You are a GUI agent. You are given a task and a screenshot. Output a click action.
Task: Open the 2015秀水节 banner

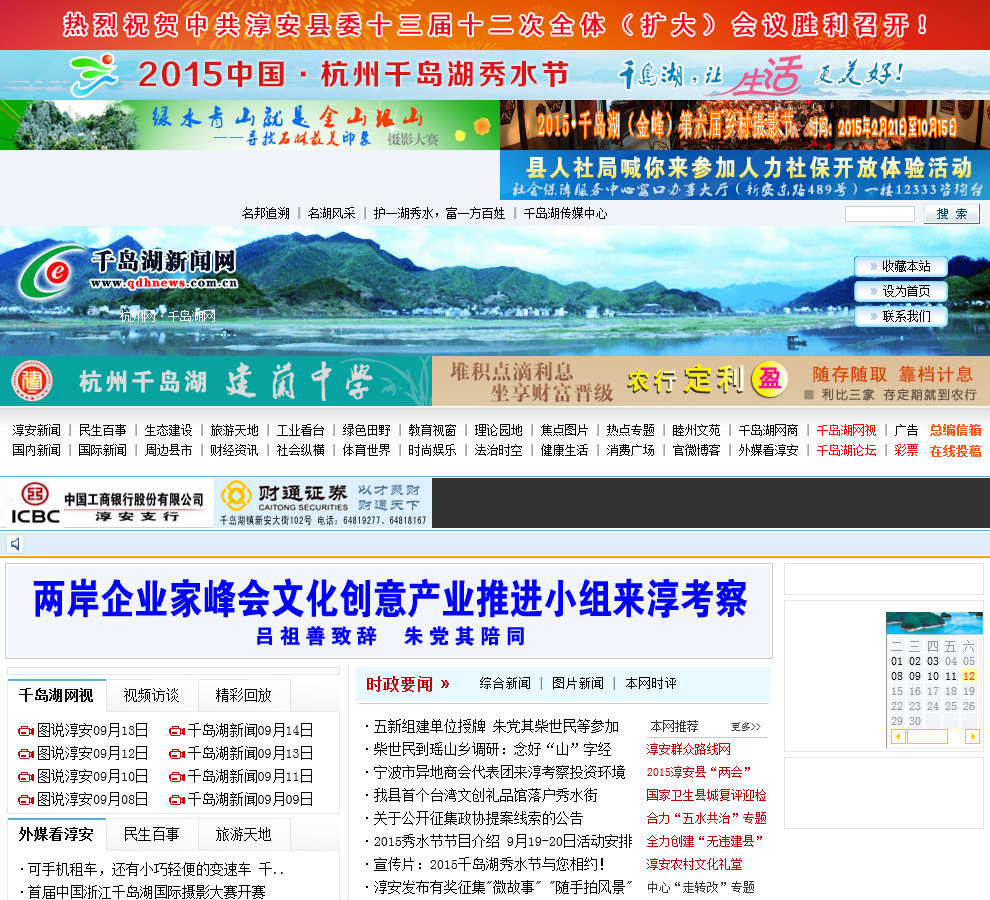[495, 75]
